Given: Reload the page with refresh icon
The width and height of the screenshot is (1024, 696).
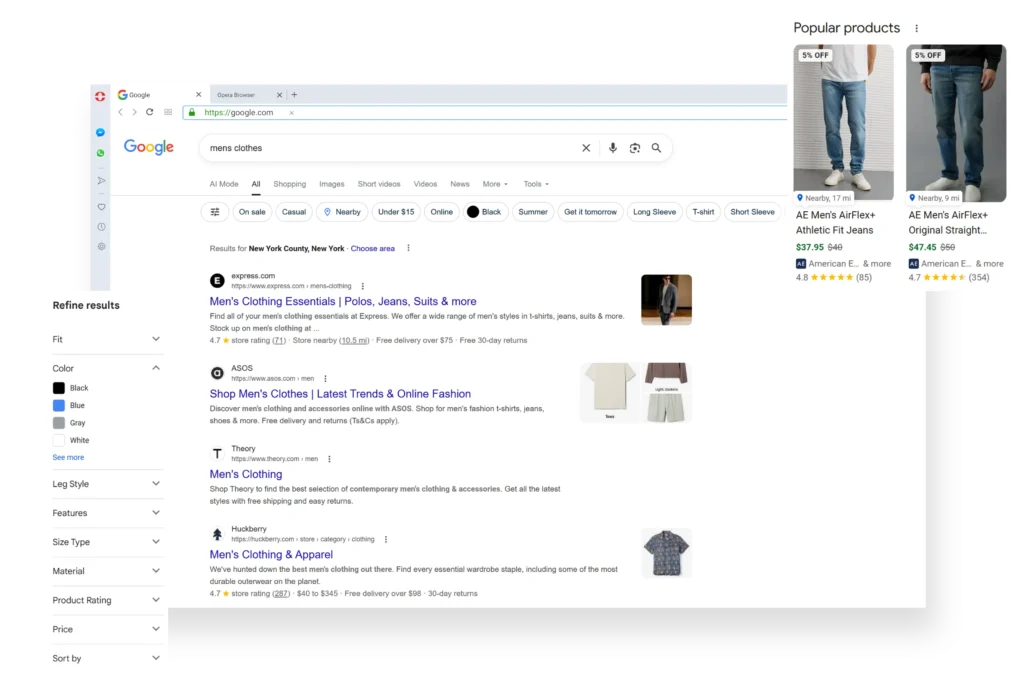Looking at the screenshot, I should (x=150, y=112).
